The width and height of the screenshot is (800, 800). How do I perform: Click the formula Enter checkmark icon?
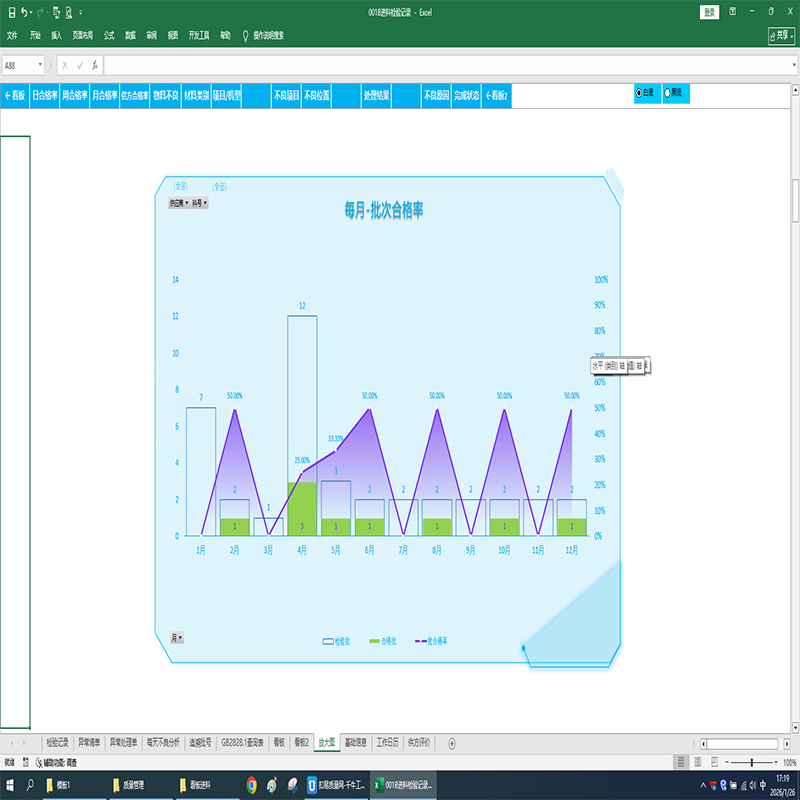80,65
